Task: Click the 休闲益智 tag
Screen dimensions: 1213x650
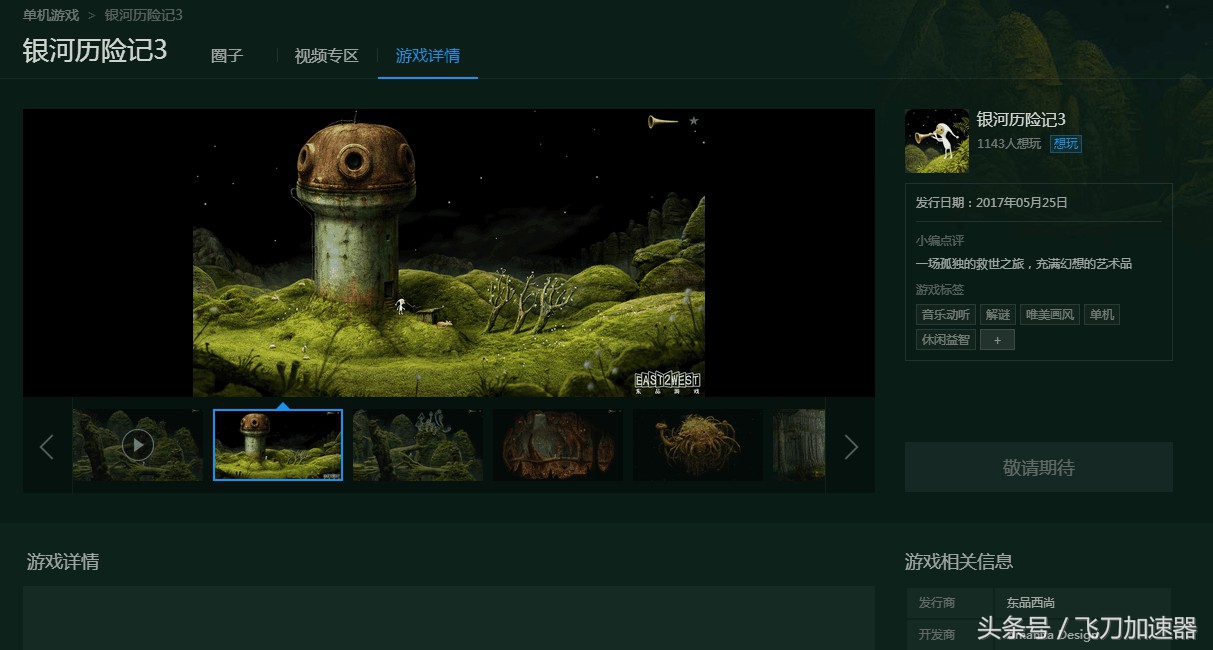Action: click(x=945, y=340)
